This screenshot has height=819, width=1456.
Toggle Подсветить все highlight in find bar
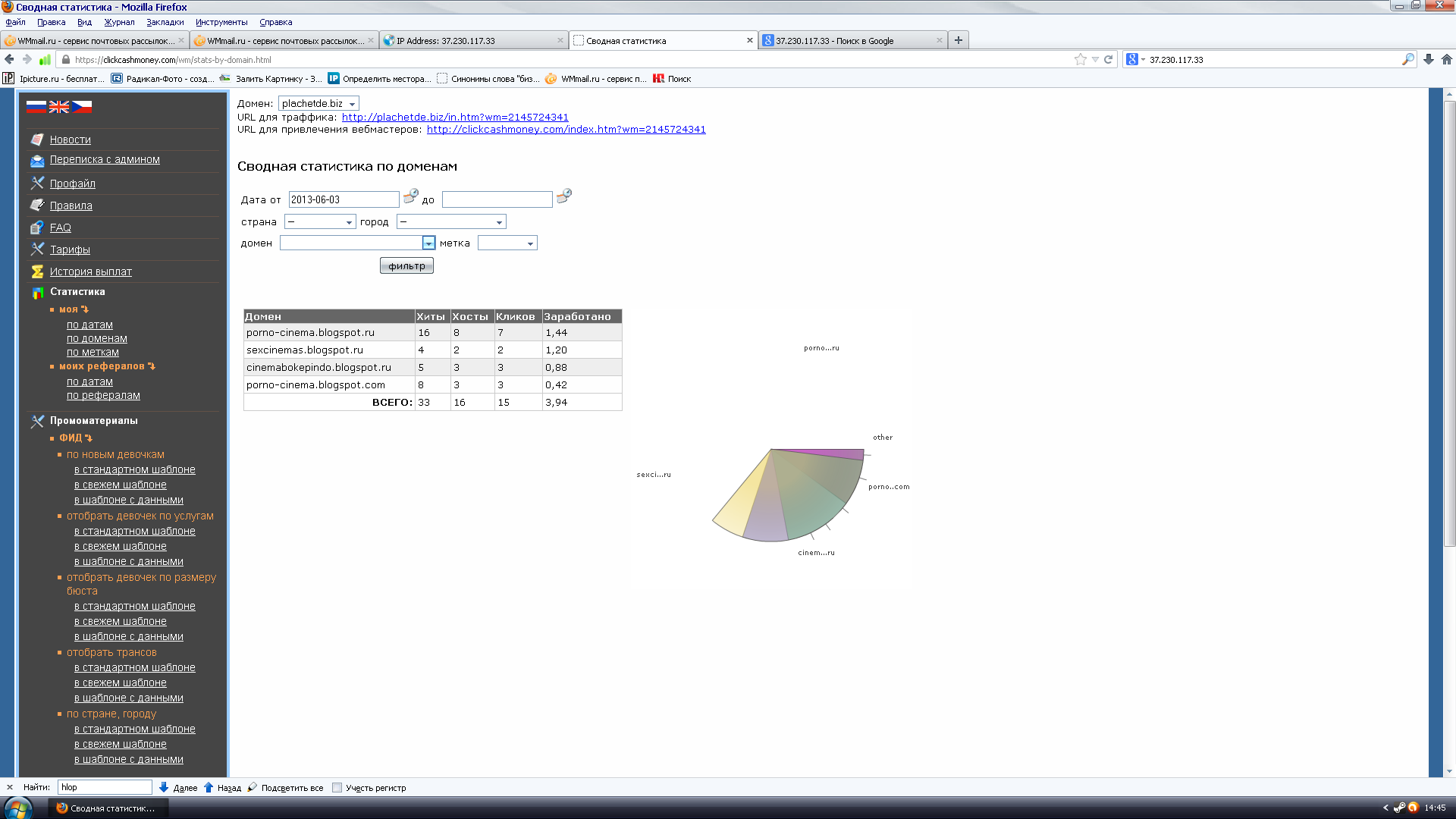[285, 788]
